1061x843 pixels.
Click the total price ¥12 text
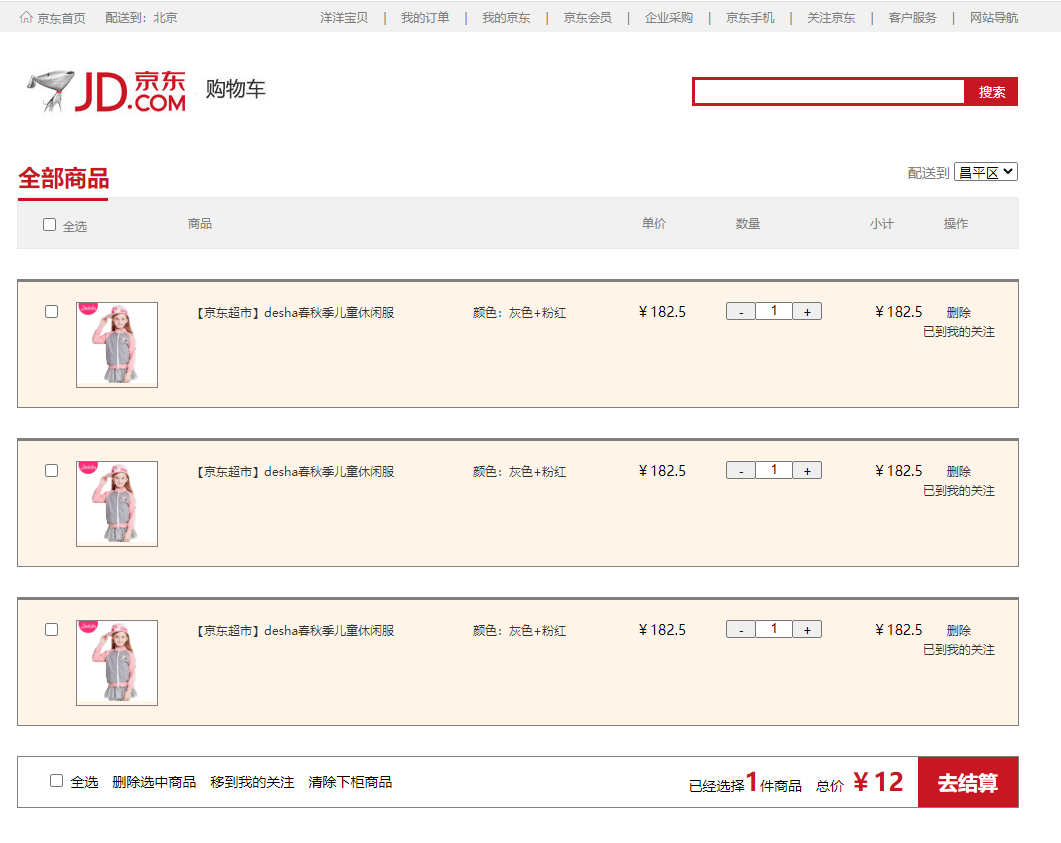[x=878, y=782]
